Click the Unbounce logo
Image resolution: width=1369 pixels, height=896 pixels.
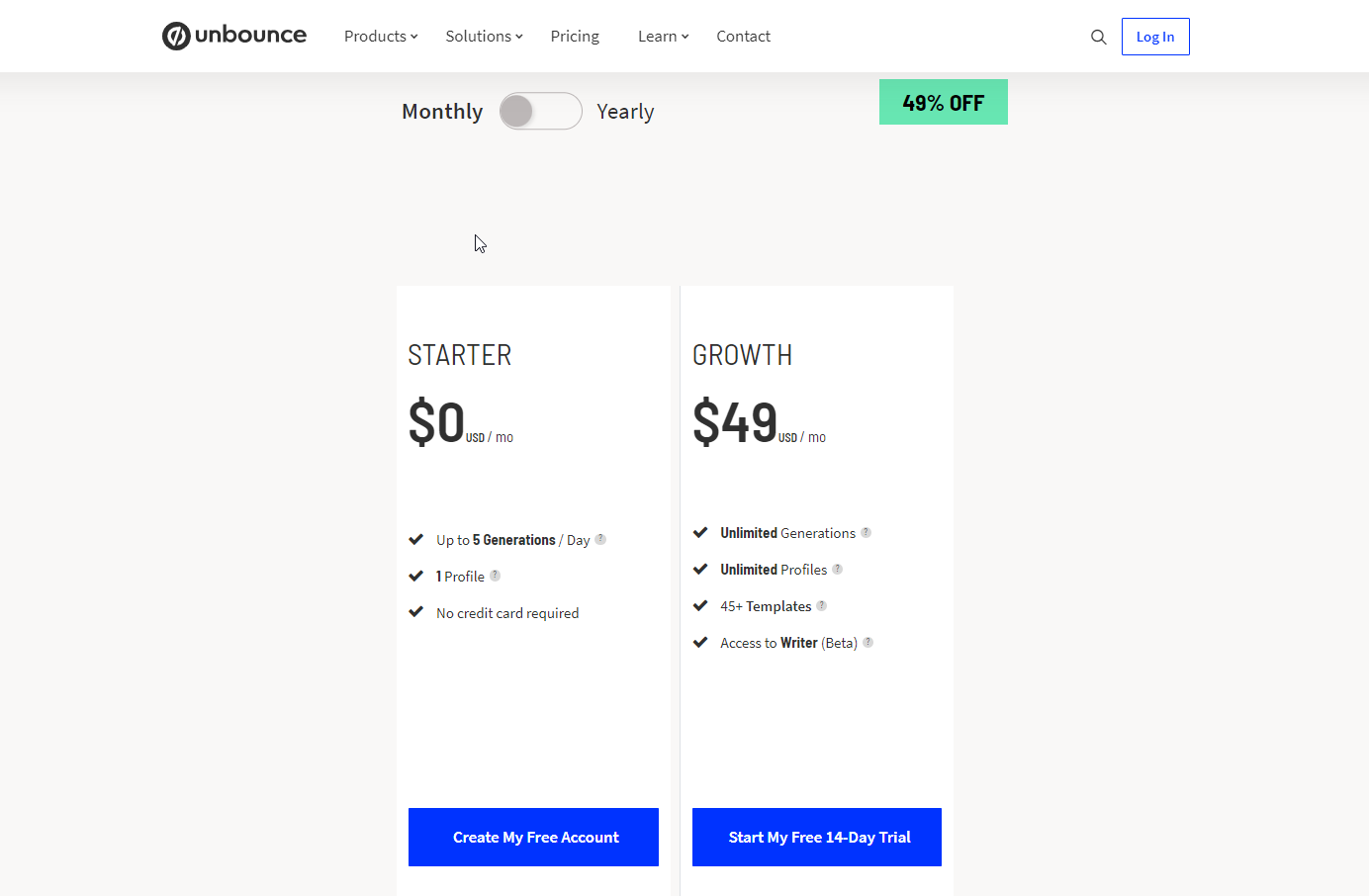[233, 36]
